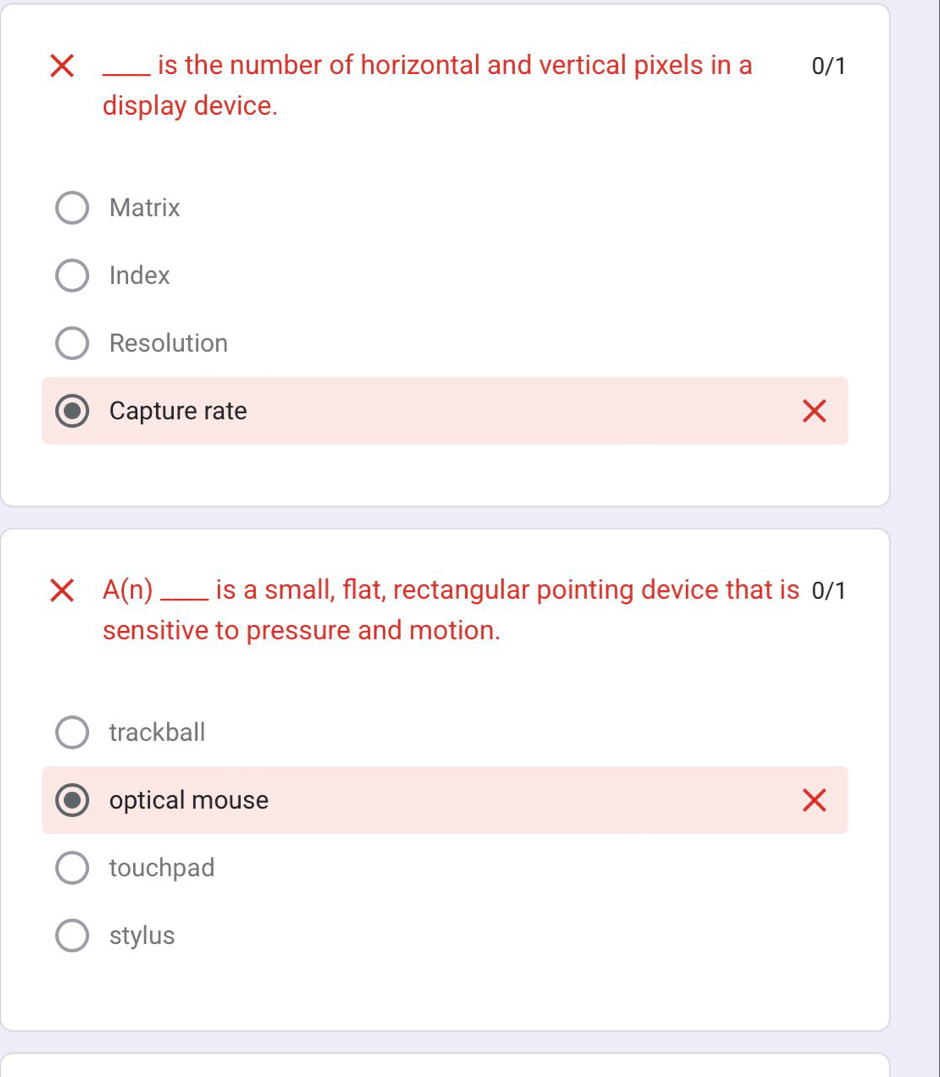Click the 0/1 score on the first question

coord(828,66)
